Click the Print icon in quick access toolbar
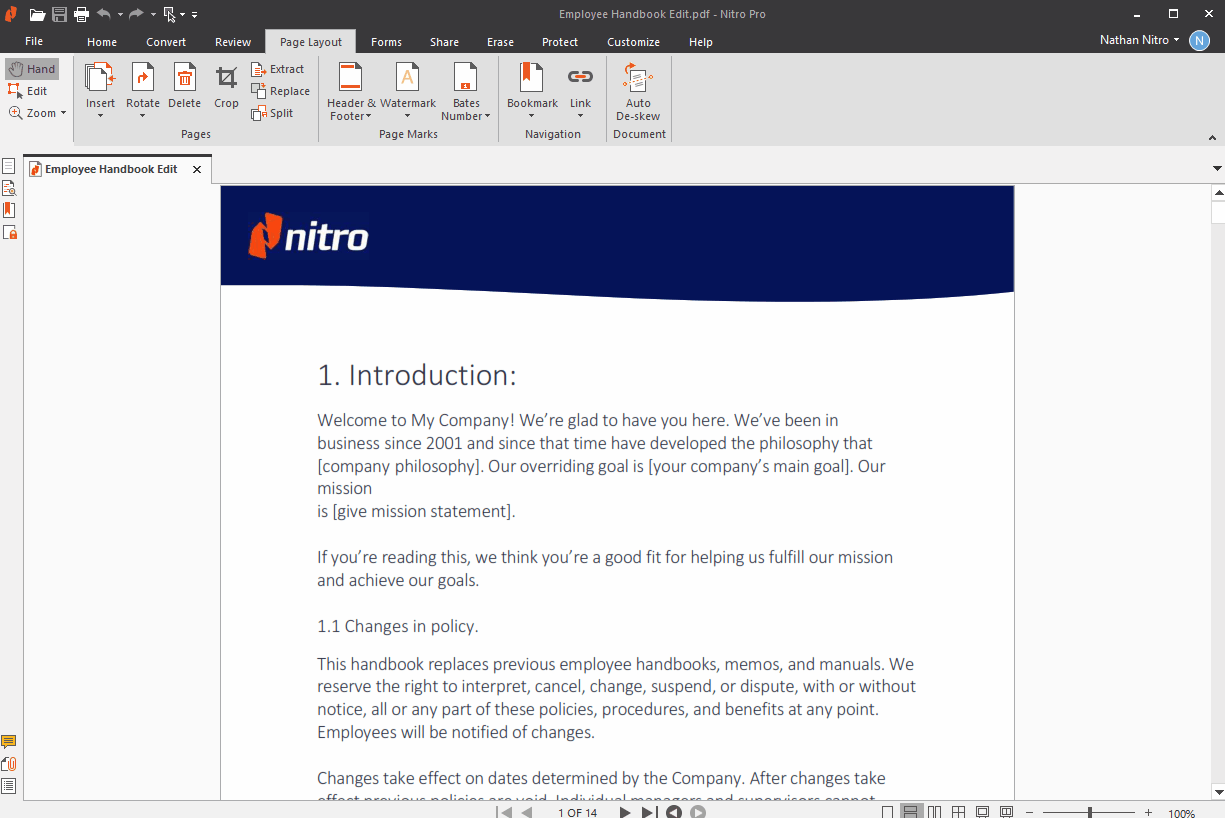Viewport: 1225px width, 818px height. coord(81,14)
